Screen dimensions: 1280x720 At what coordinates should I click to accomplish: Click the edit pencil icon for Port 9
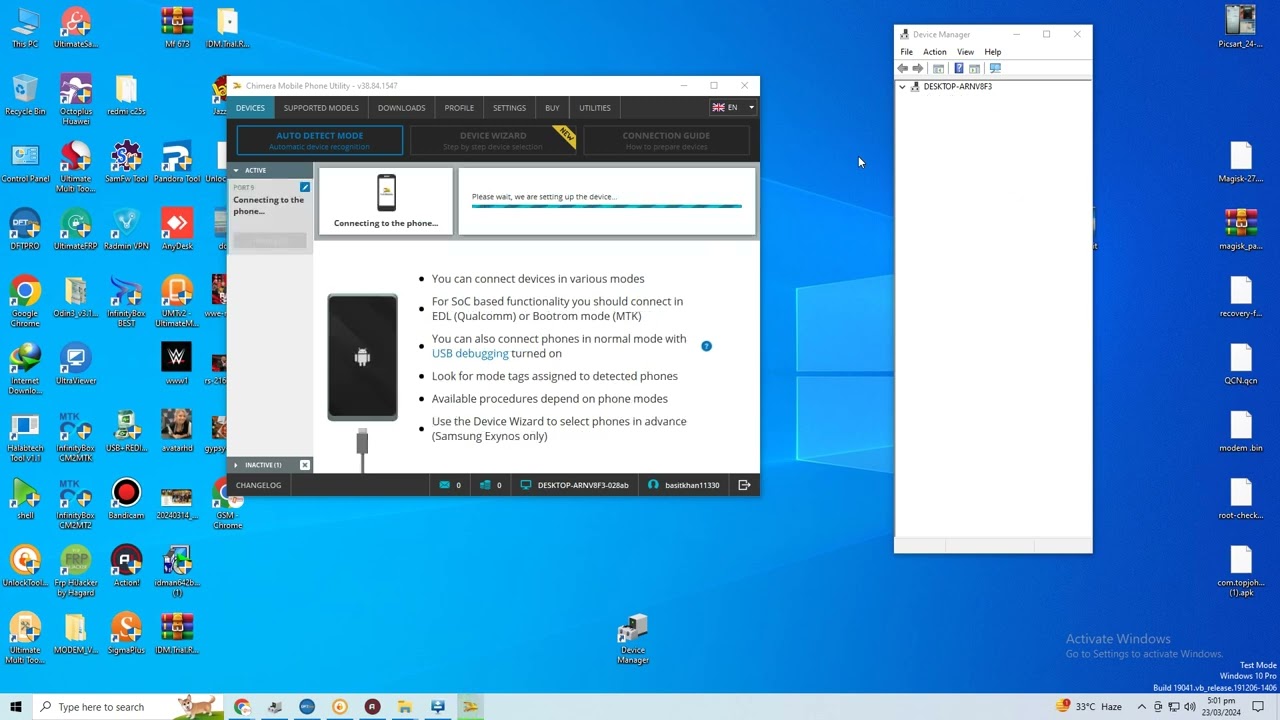click(305, 187)
